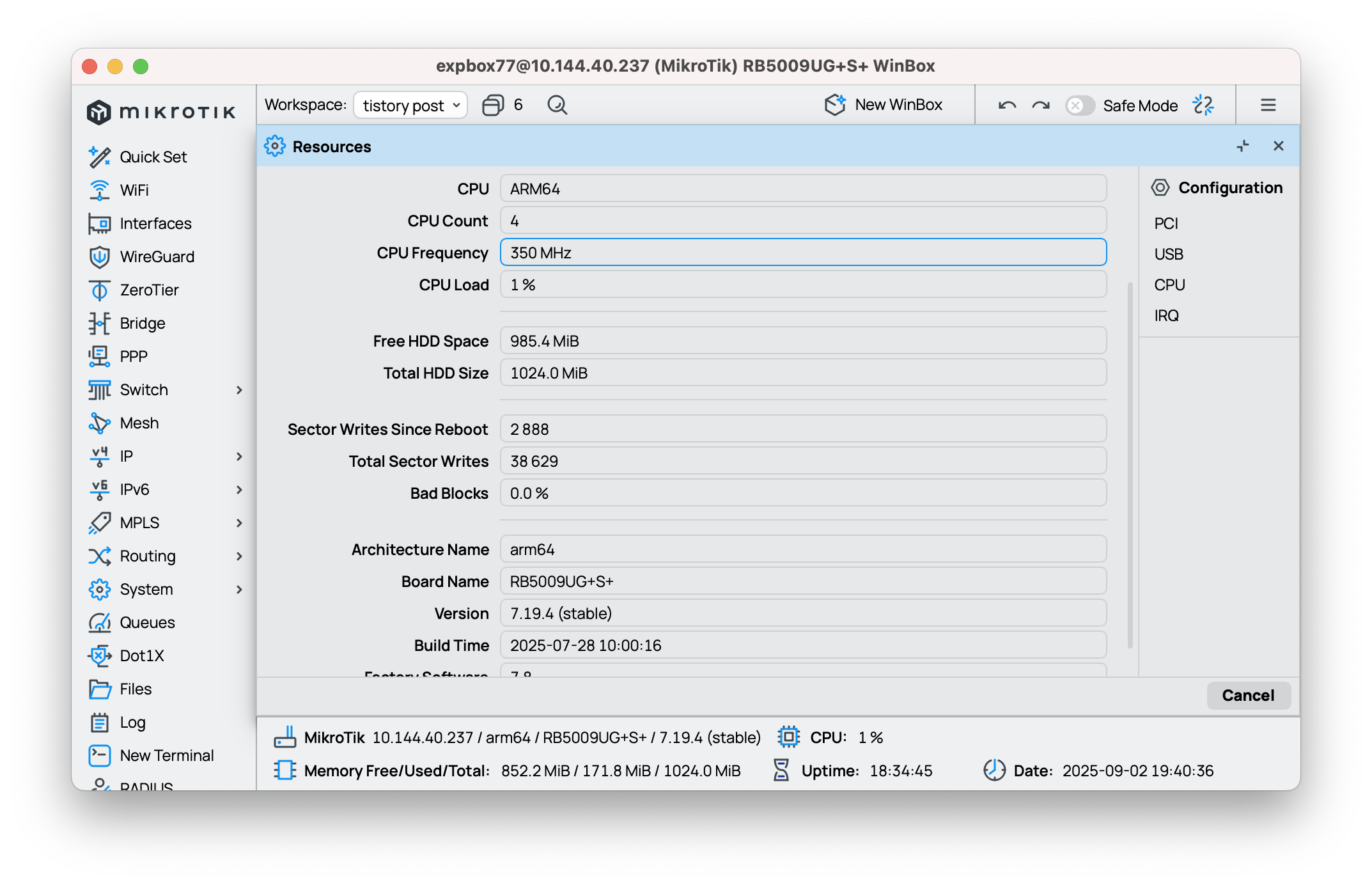Toggle the Safe Mode switch
Viewport: 1372px width, 885px height.
click(1080, 106)
